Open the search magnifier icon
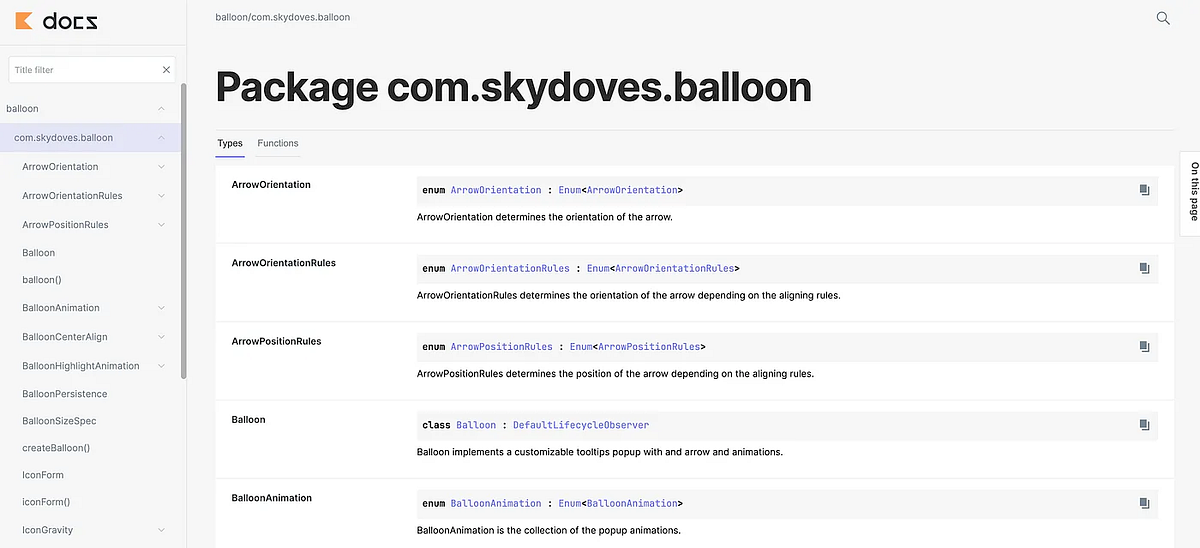 click(x=1163, y=18)
